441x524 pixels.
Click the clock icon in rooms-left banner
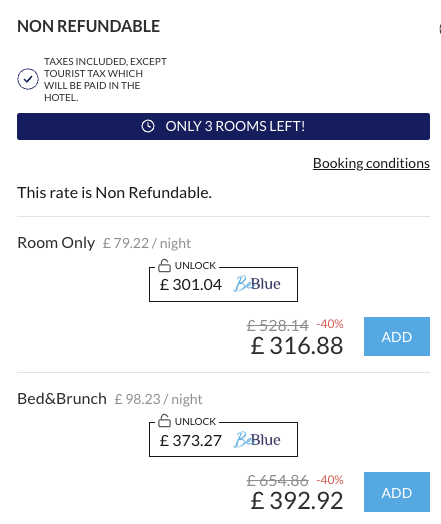(148, 126)
